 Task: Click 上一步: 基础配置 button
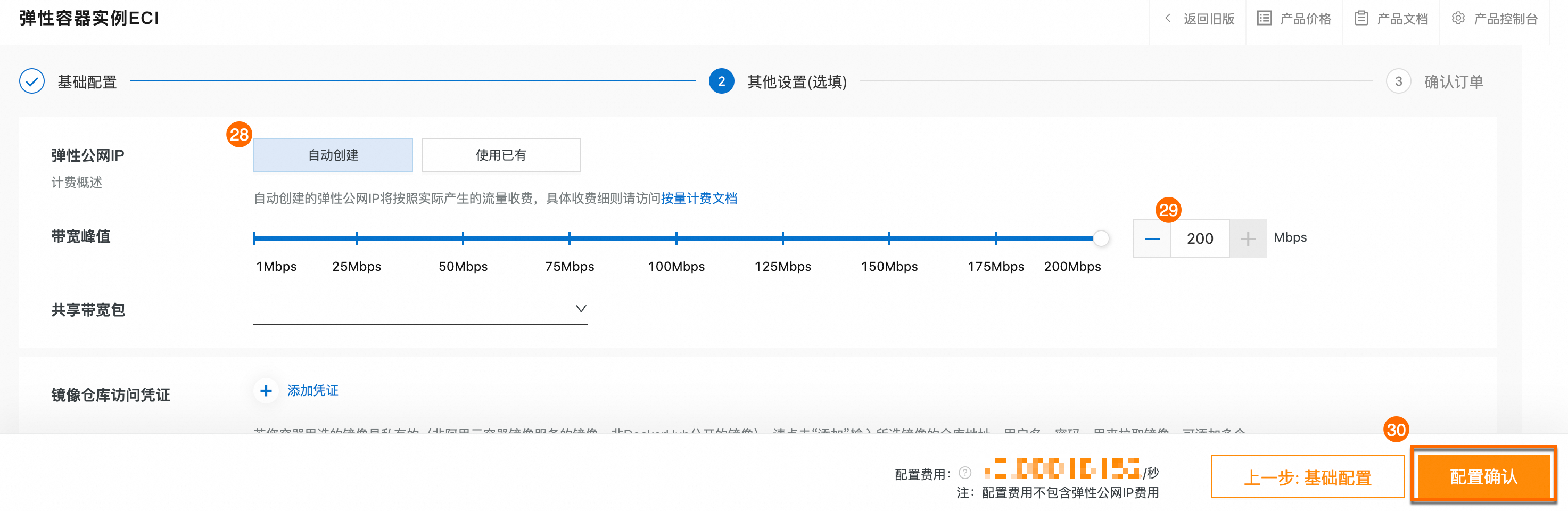point(1308,477)
